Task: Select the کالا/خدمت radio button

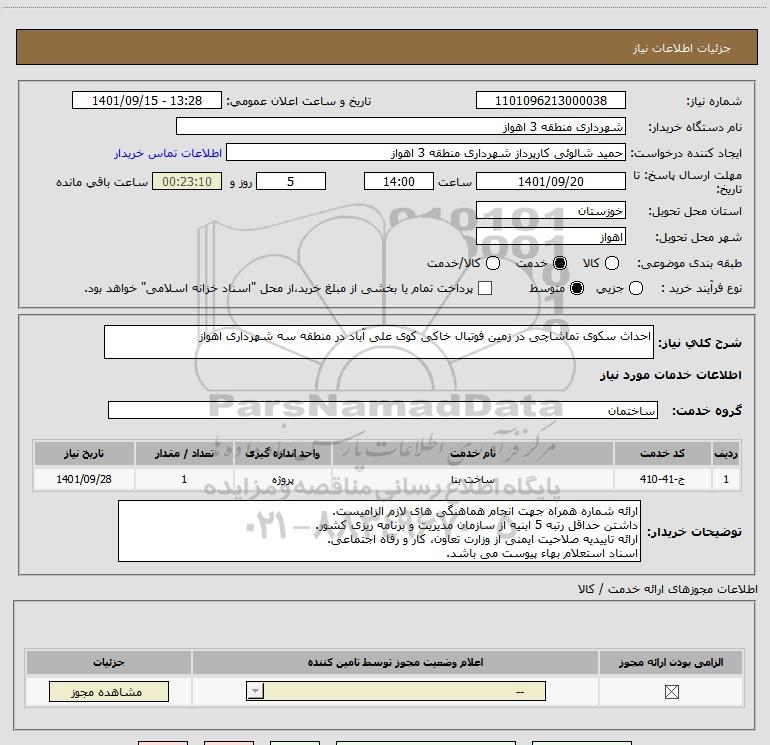Action: [x=493, y=264]
